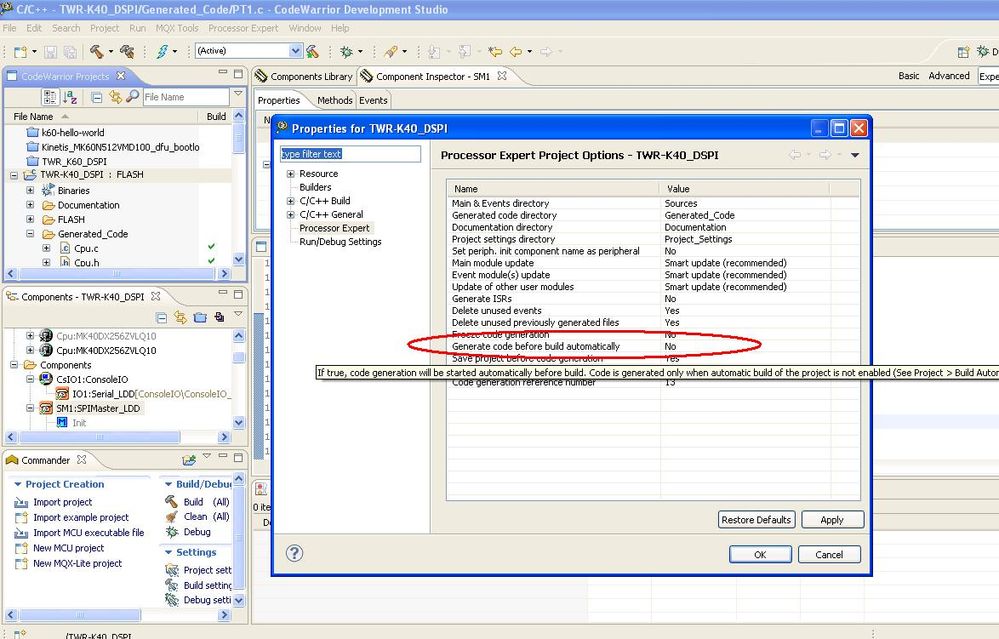Click the Link with Editor icon in CodeWarrior Projects
The width and height of the screenshot is (999, 639).
point(115,97)
